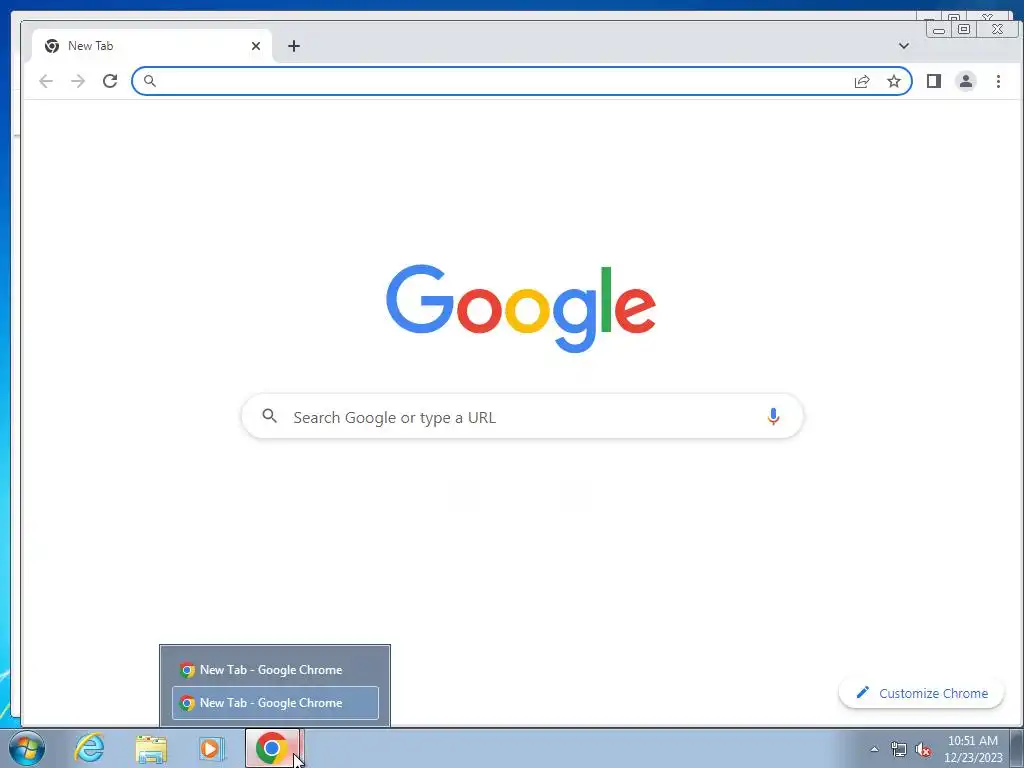Image resolution: width=1024 pixels, height=768 pixels.
Task: Click the Search Google or type a URL box
Action: (x=522, y=417)
